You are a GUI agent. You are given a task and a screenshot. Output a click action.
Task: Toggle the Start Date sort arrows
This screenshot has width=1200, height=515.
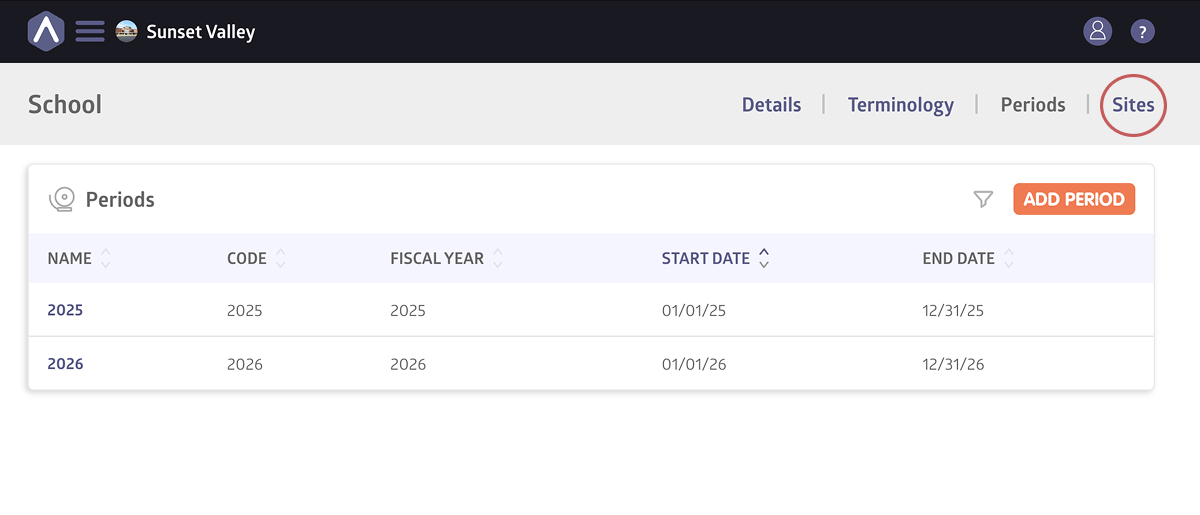point(764,259)
